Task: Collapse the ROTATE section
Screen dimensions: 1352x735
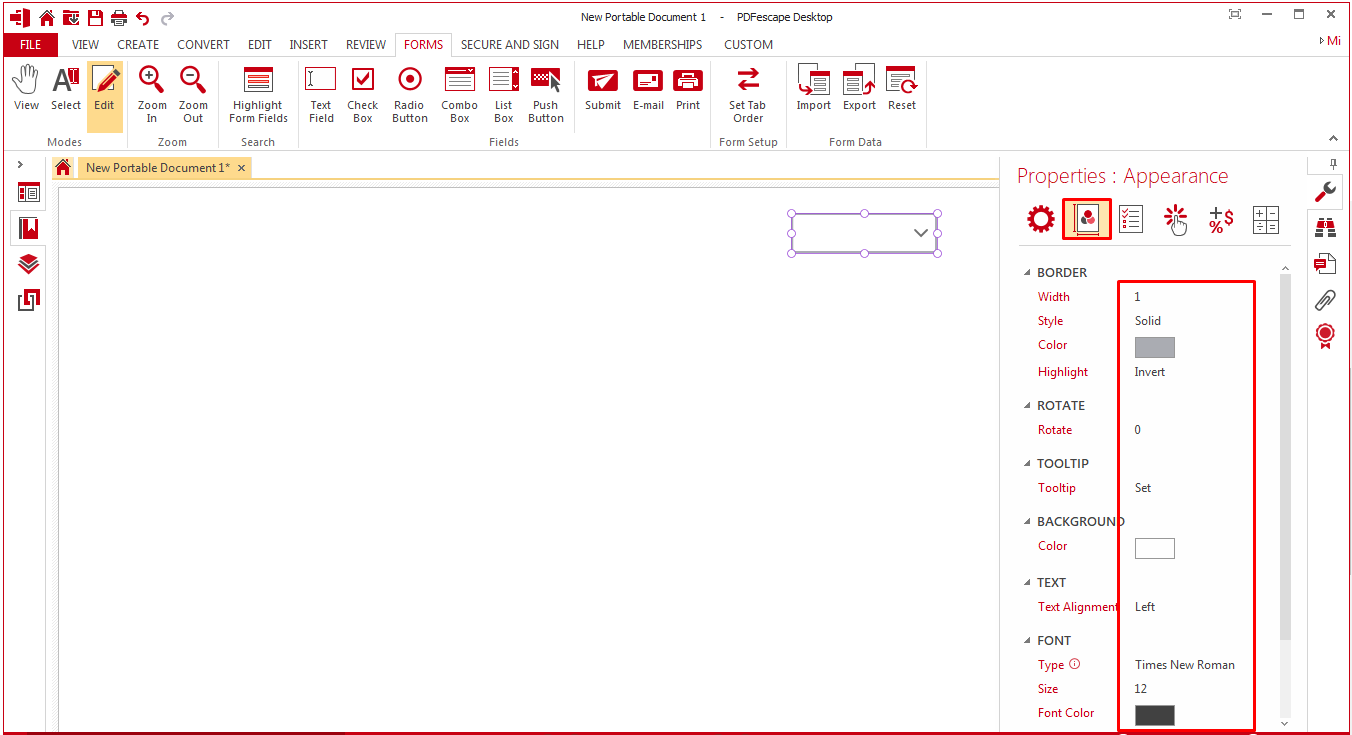Action: (1027, 405)
